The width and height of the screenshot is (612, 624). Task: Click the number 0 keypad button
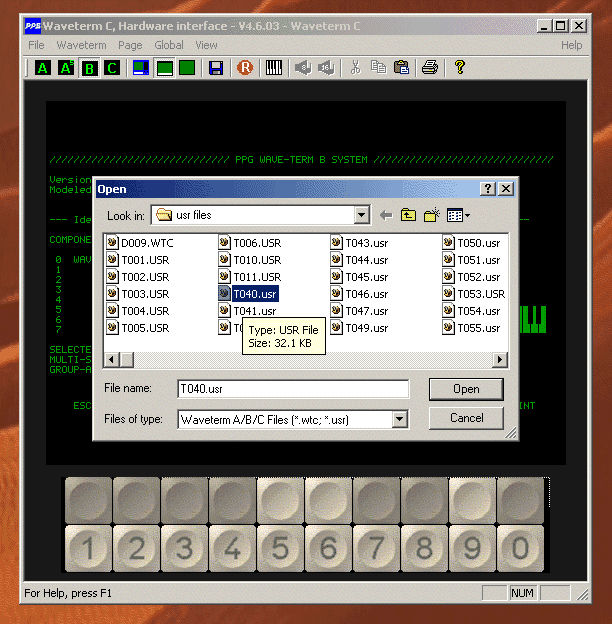(x=520, y=548)
